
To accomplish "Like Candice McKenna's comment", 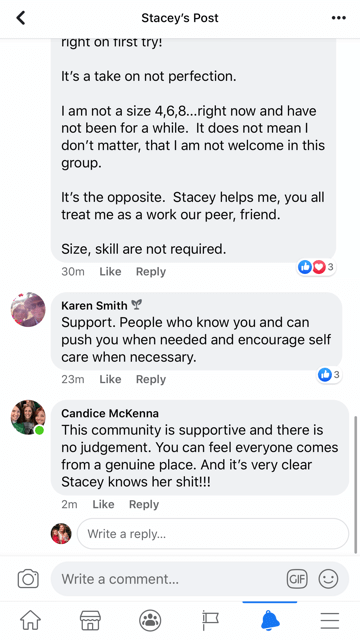I will coord(103,504).
